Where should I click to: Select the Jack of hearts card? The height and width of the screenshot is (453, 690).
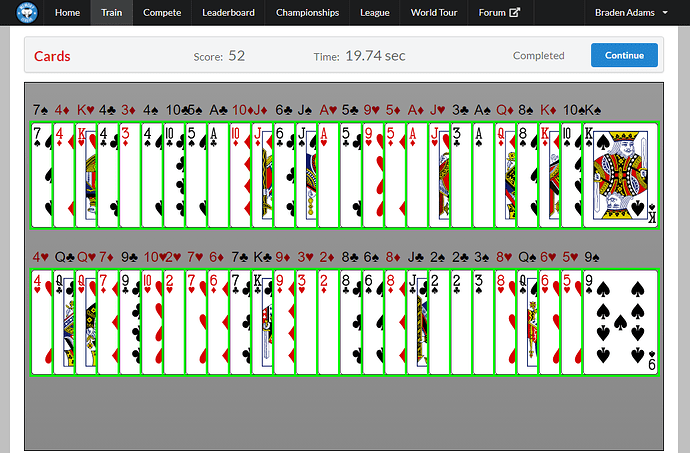tap(439, 175)
